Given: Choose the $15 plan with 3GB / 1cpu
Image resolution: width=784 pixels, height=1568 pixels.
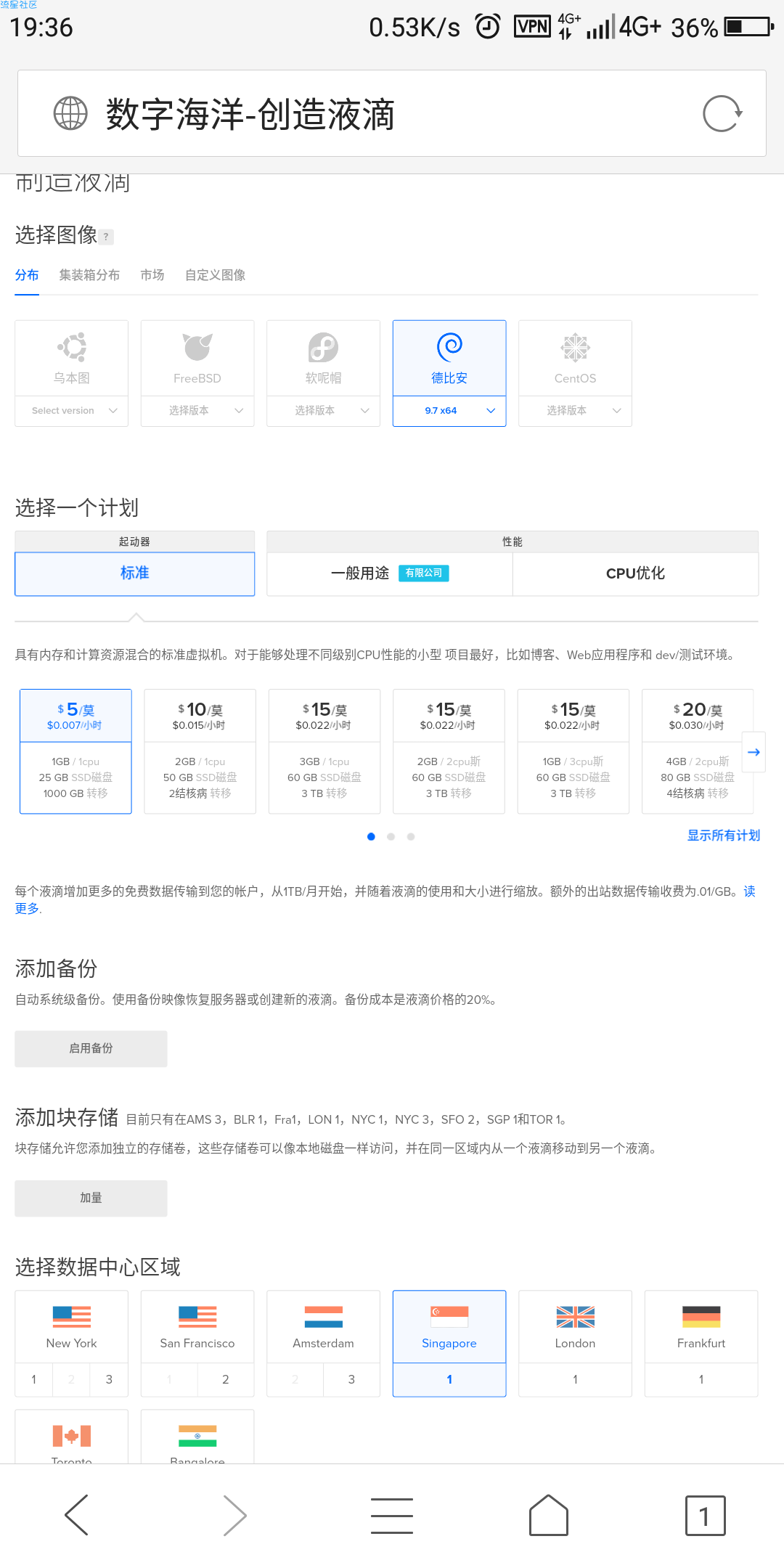Looking at the screenshot, I should pyautogui.click(x=324, y=751).
